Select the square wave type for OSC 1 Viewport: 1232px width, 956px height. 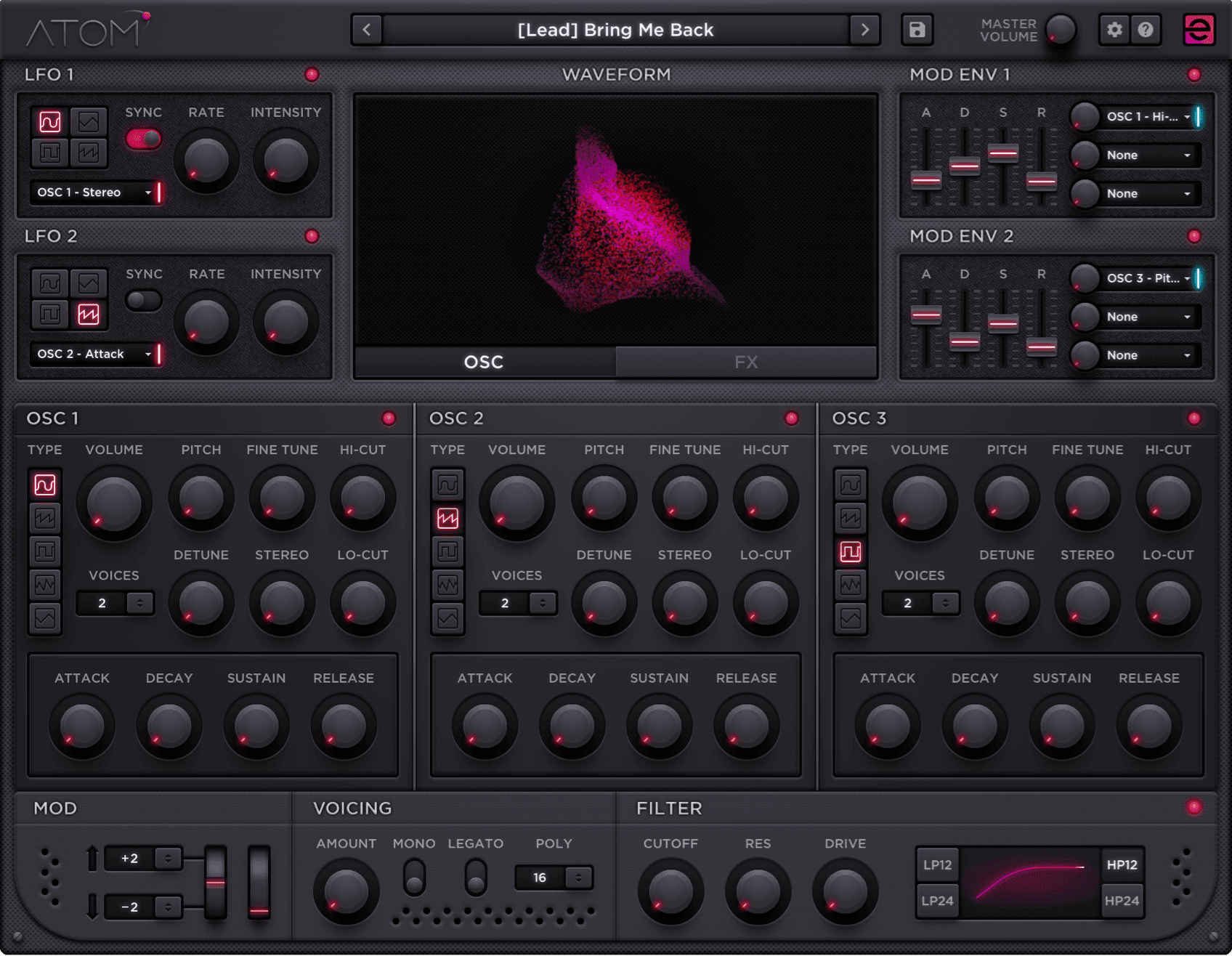tap(46, 551)
